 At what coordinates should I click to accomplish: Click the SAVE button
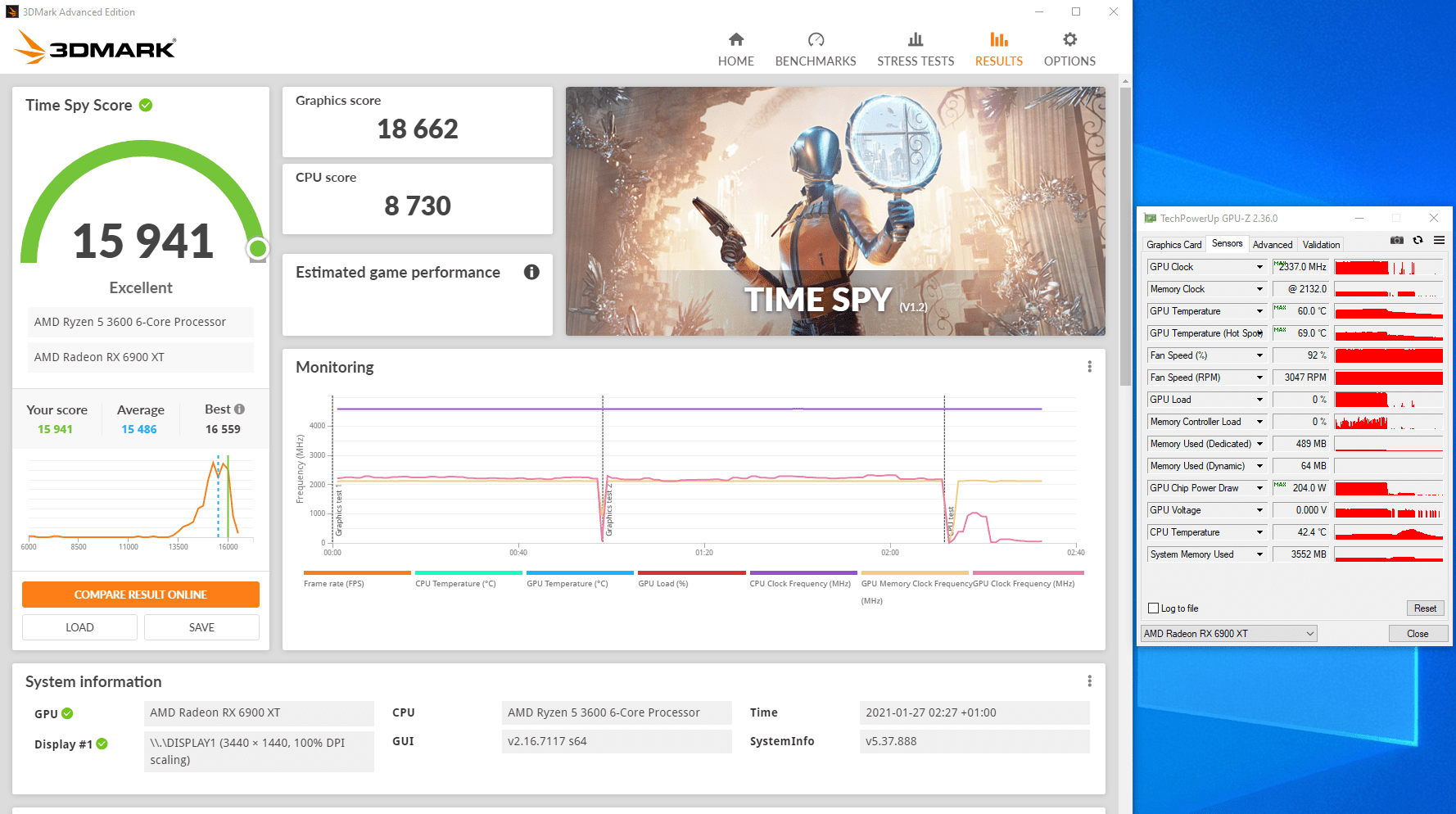coord(201,627)
